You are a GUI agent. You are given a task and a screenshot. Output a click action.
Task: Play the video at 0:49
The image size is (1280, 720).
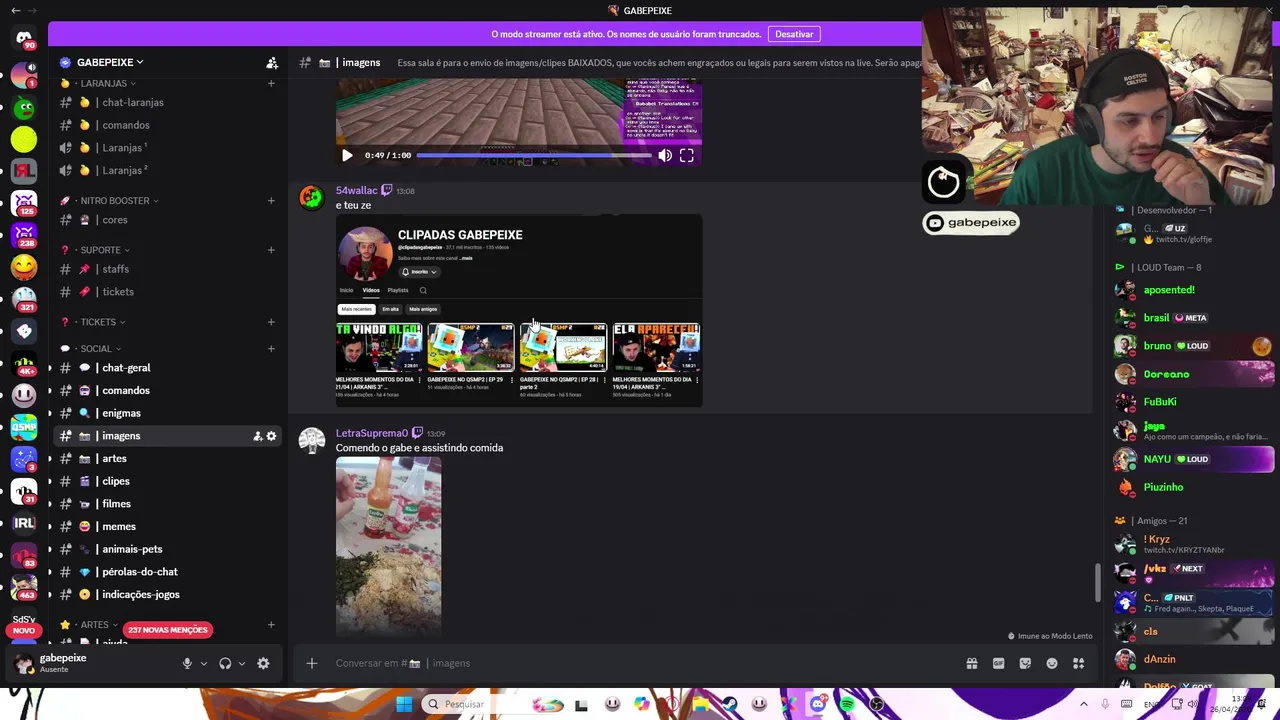pos(347,155)
